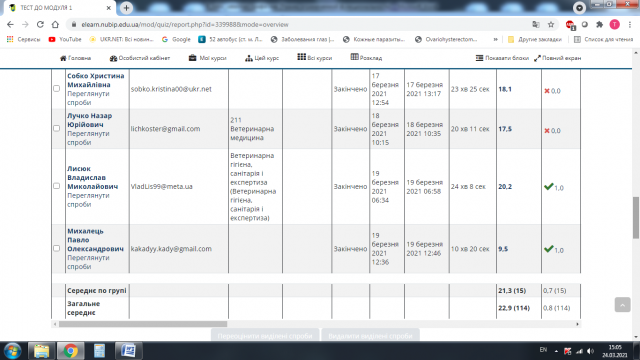Bookmark this page with star icon
640x360 pixels.
(551, 24)
